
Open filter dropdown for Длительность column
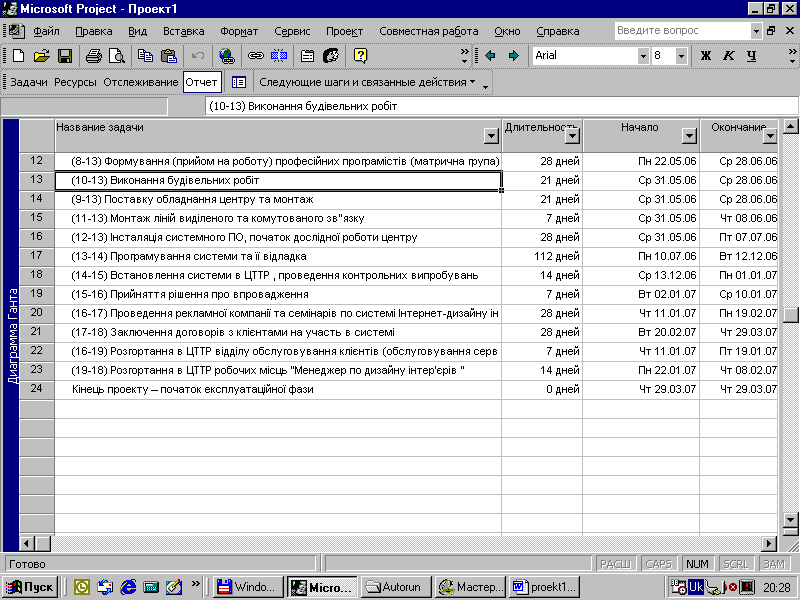(x=572, y=136)
